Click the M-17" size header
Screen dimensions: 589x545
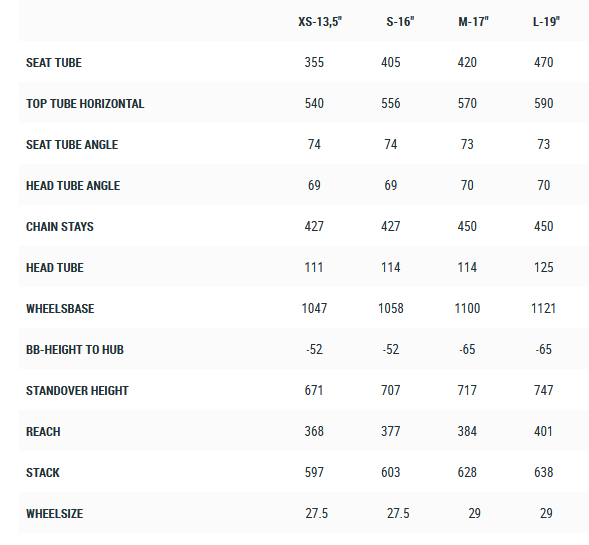pyautogui.click(x=473, y=21)
